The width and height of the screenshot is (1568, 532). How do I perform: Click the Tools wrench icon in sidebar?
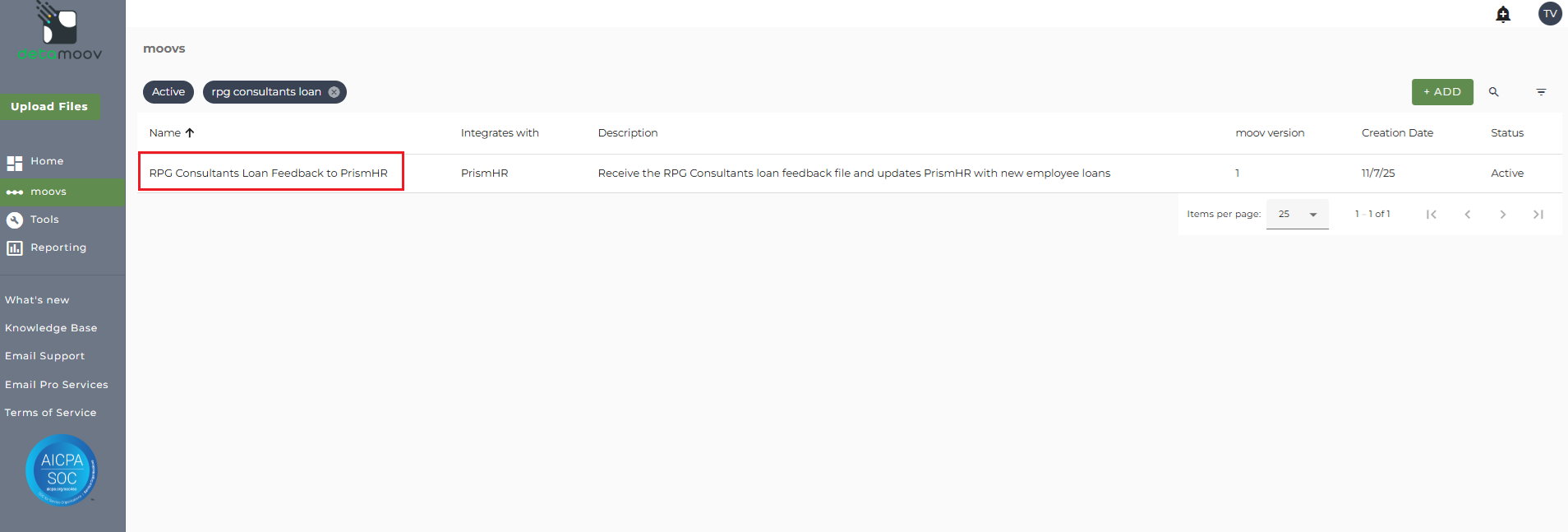pos(15,220)
